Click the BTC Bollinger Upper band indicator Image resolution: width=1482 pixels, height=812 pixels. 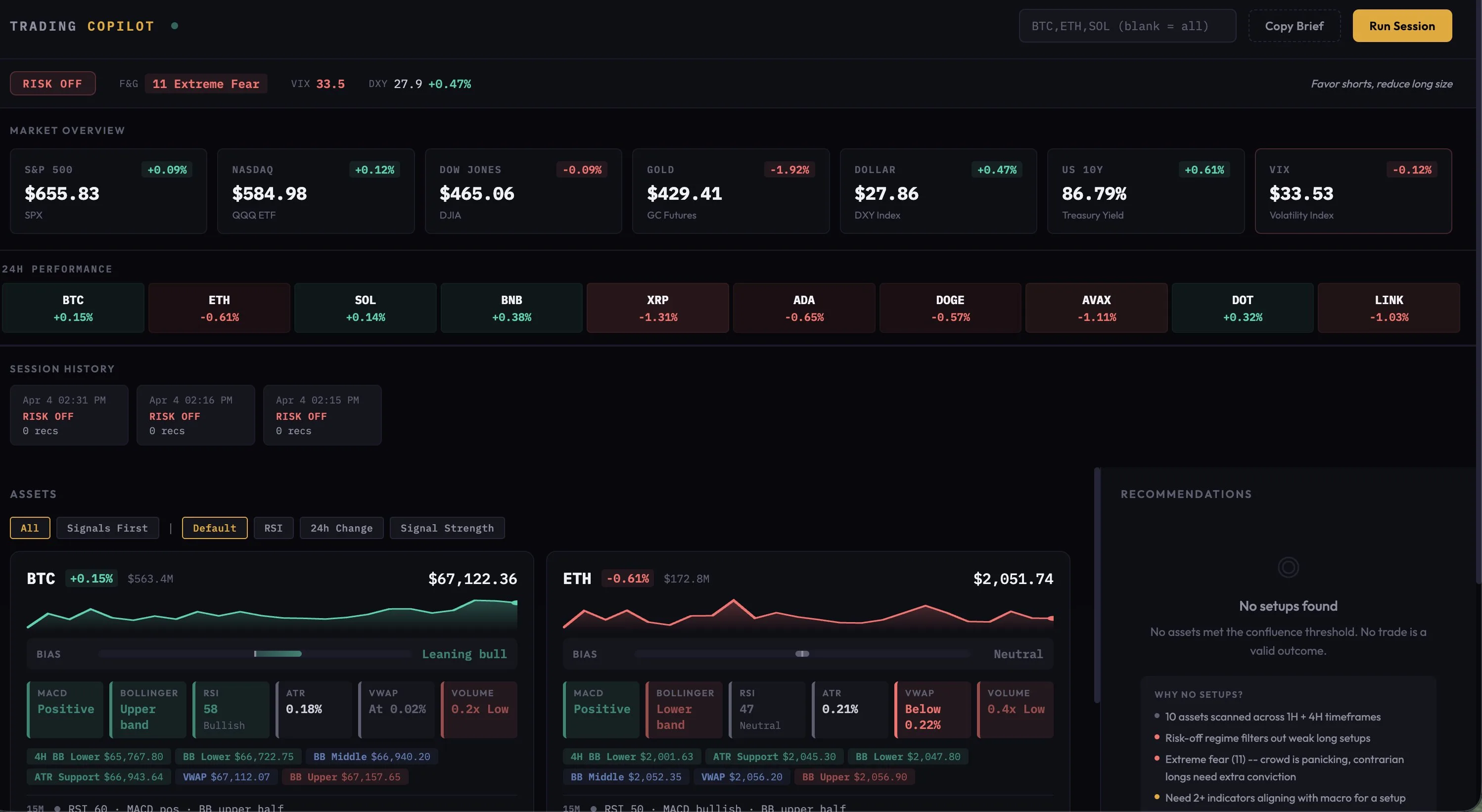point(148,710)
